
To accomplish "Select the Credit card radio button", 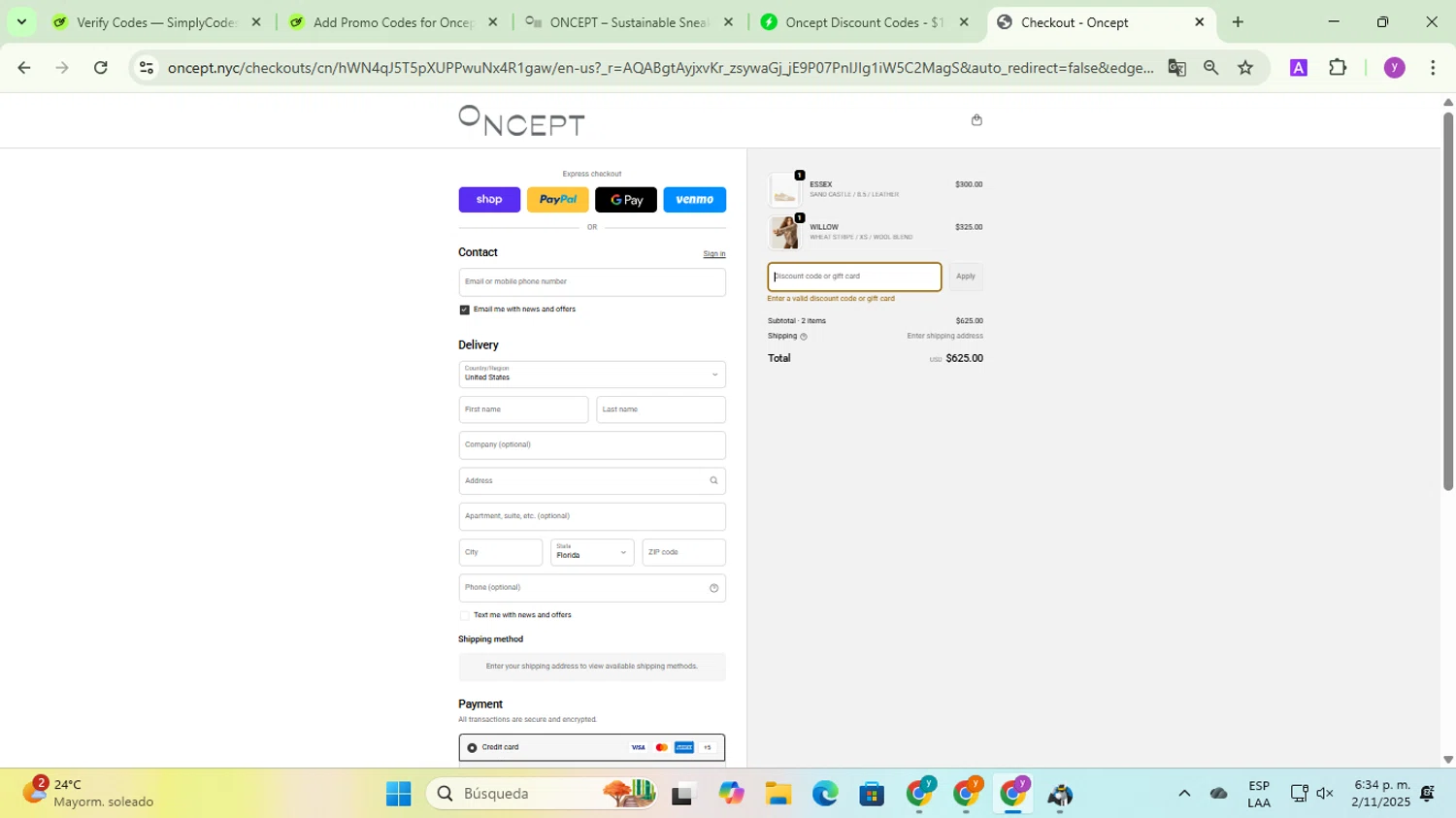I will 472,748.
